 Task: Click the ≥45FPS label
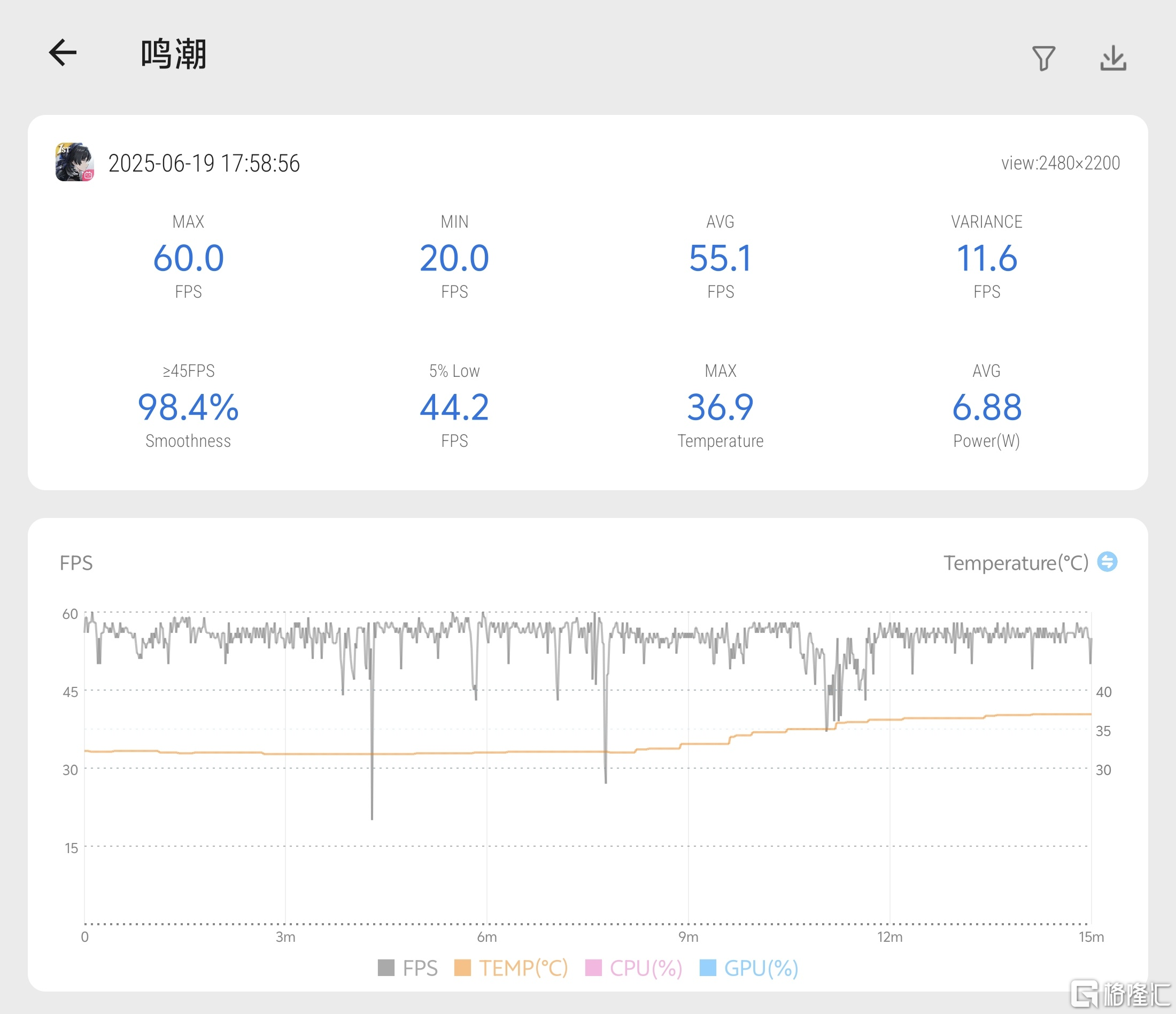[x=189, y=371]
